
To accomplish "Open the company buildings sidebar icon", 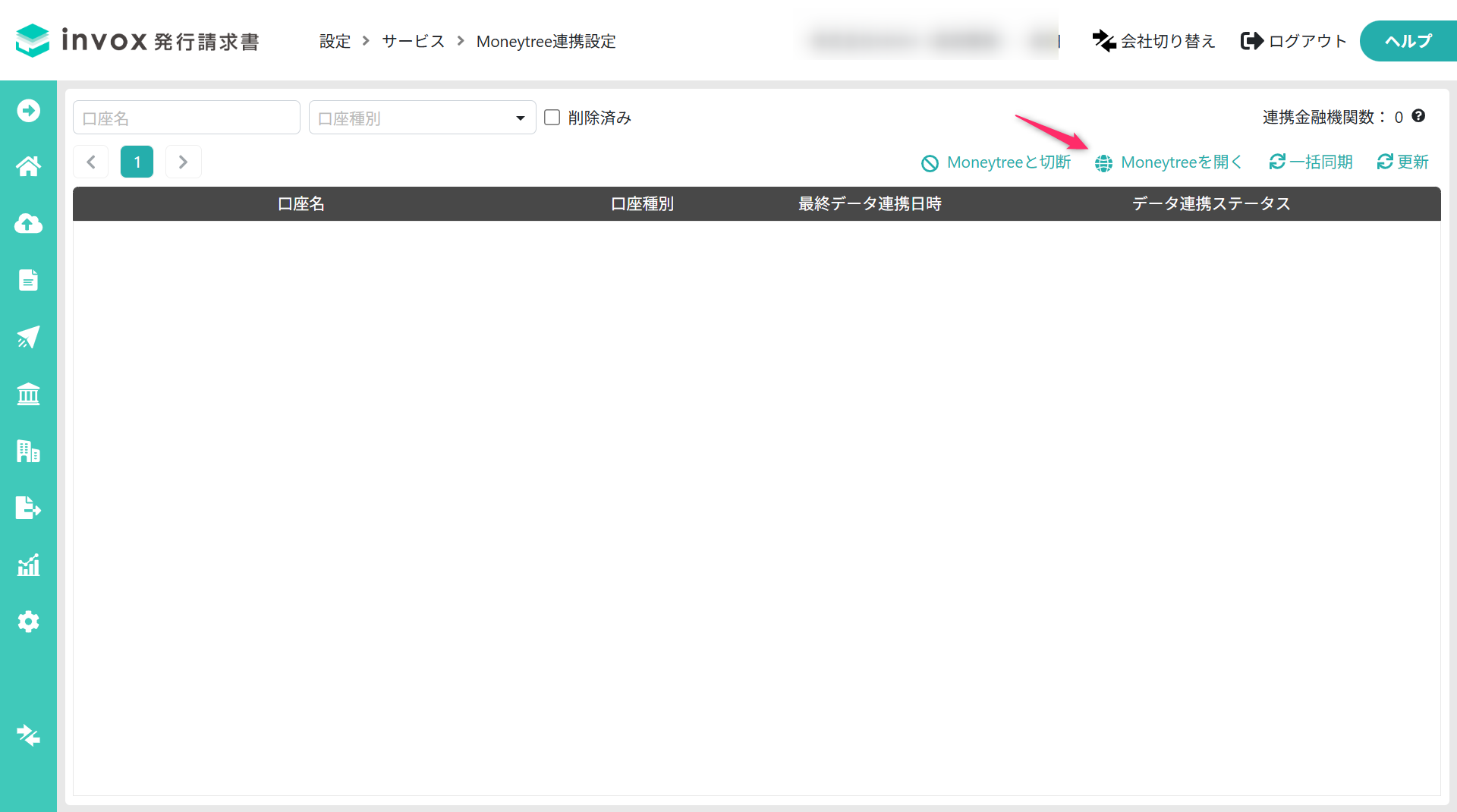I will pos(29,451).
